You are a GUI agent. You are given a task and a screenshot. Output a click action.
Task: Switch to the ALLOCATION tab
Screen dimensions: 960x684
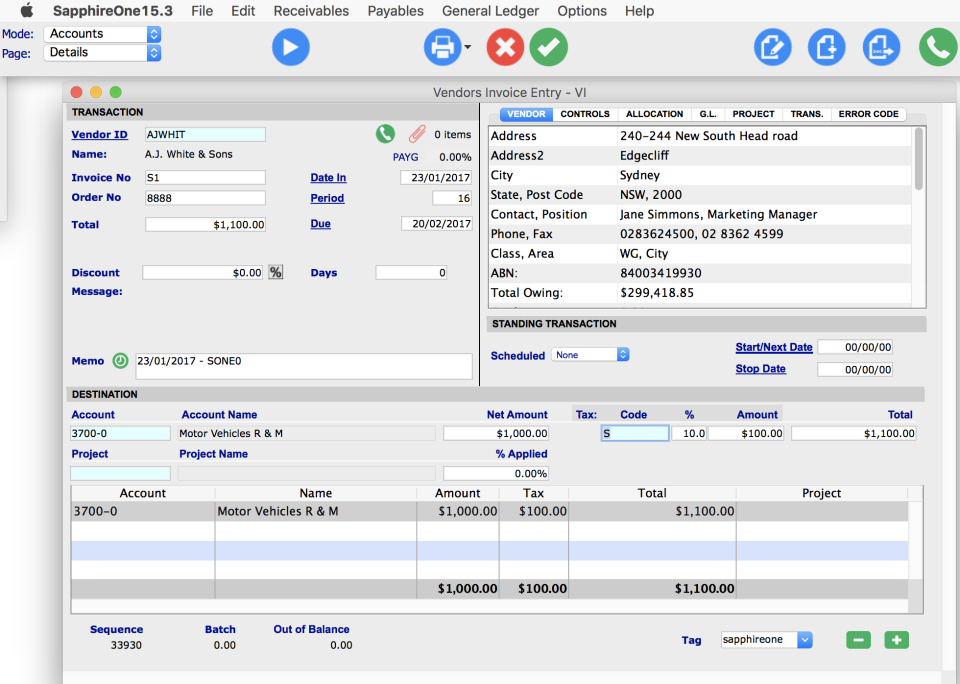654,114
